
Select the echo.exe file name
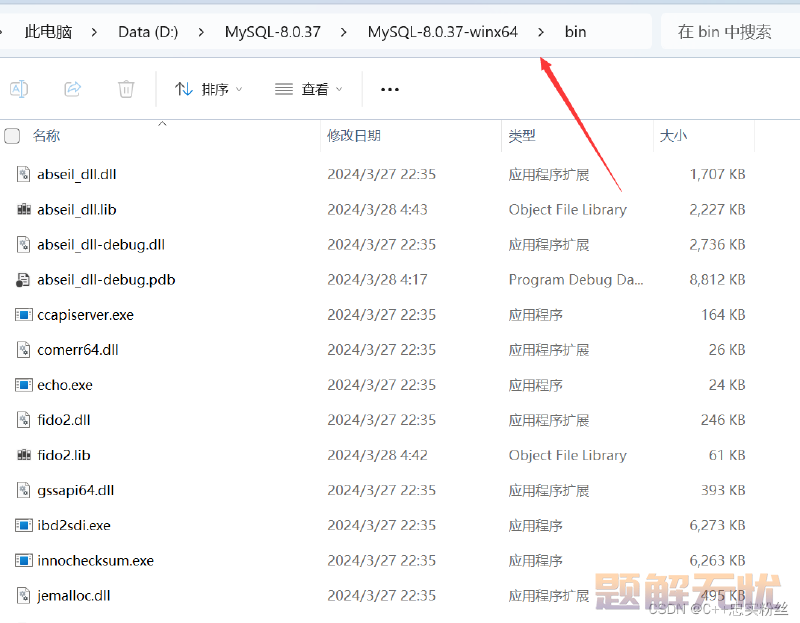coord(65,385)
